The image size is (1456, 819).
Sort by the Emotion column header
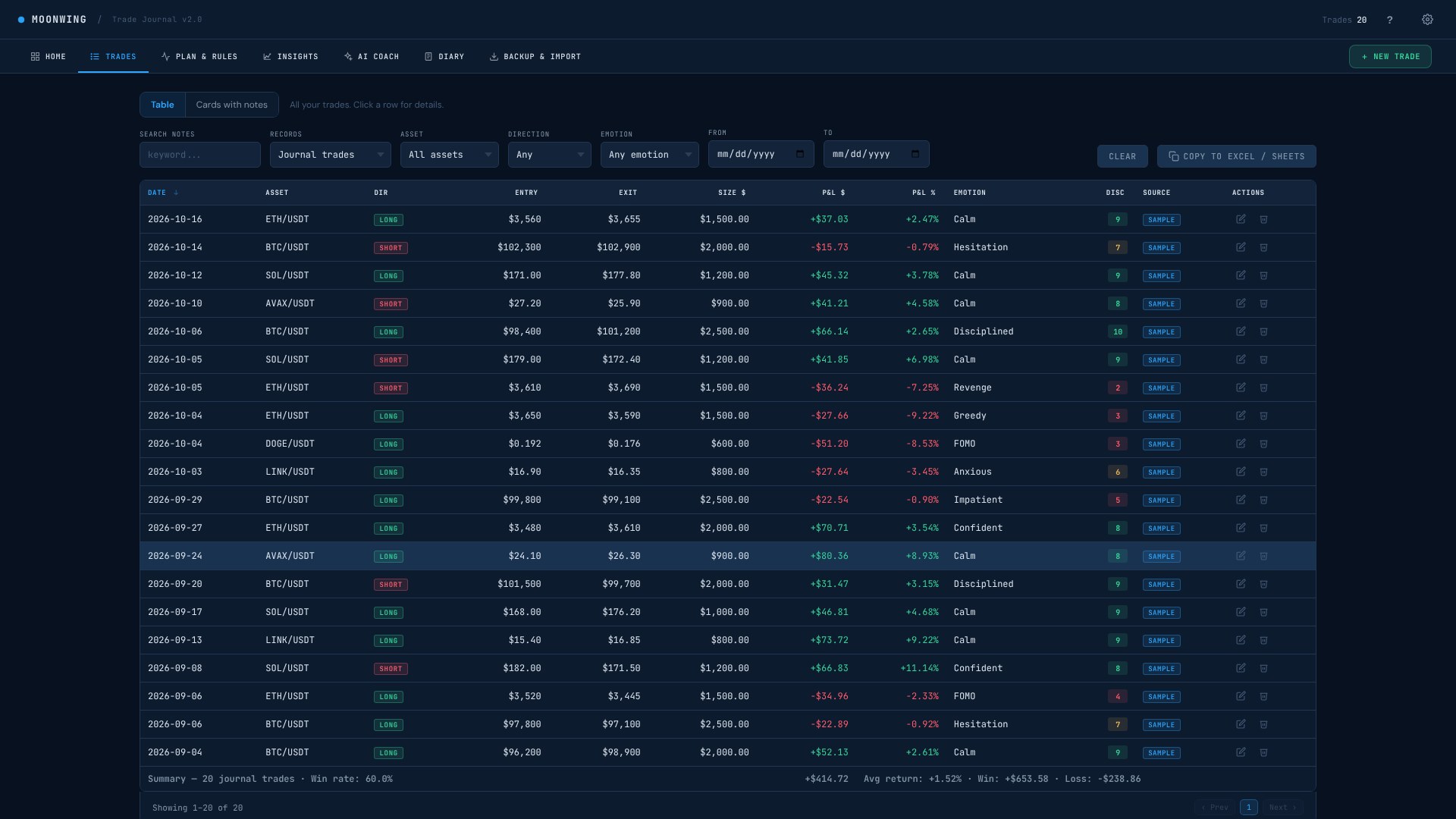click(x=970, y=193)
